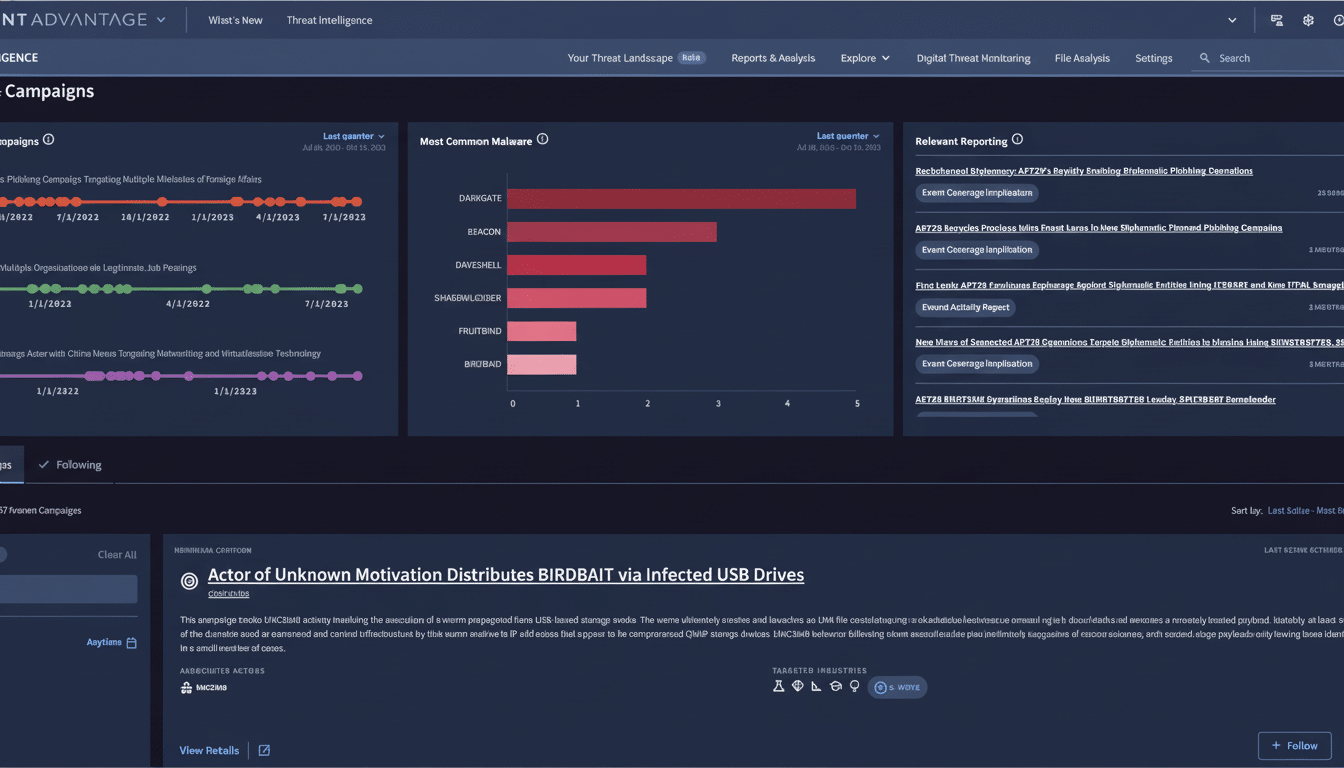The height and width of the screenshot is (768, 1344).
Task: Open the Mandiant Advantage logo dropdown
Action: [160, 18]
